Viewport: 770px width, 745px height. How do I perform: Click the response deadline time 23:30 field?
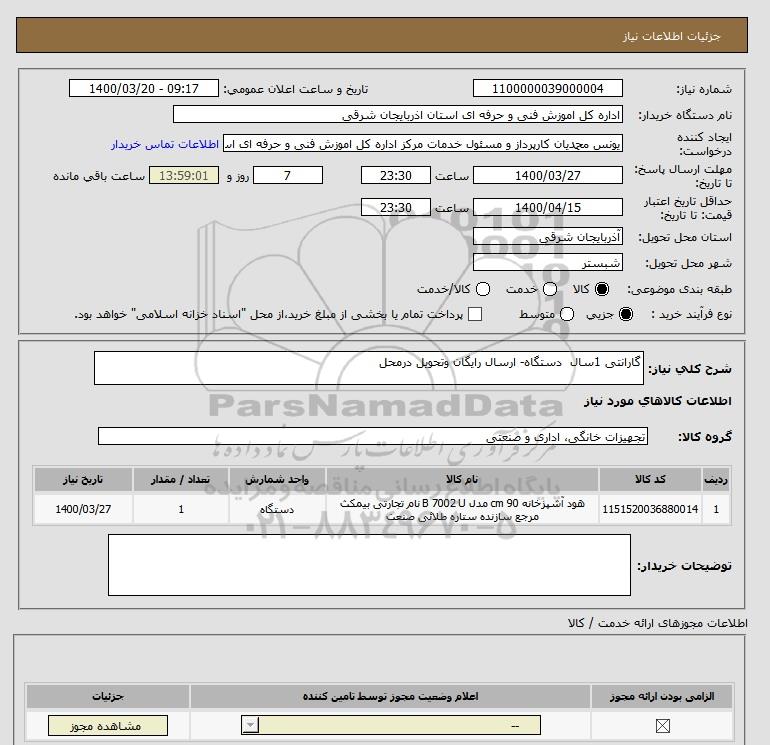[x=396, y=175]
